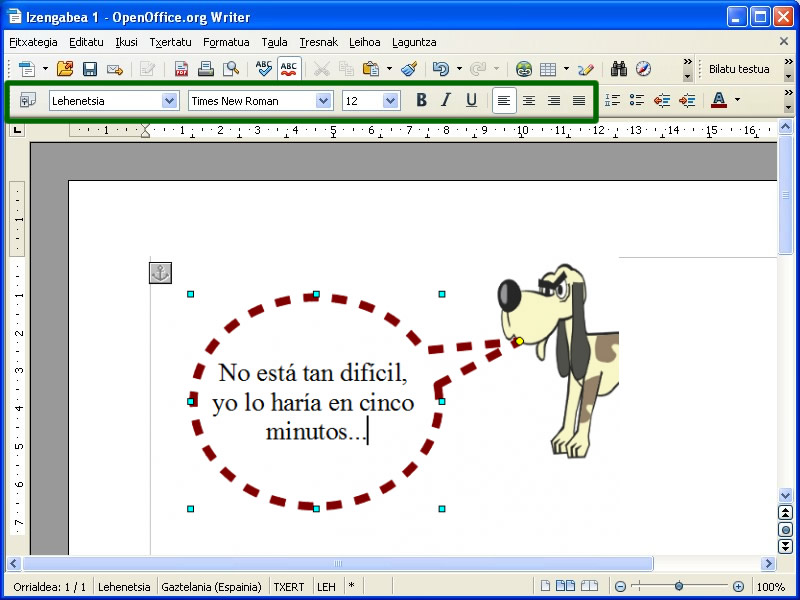This screenshot has height=600, width=800.
Task: Click the Gaztelania (Espainia) language field
Action: click(211, 587)
